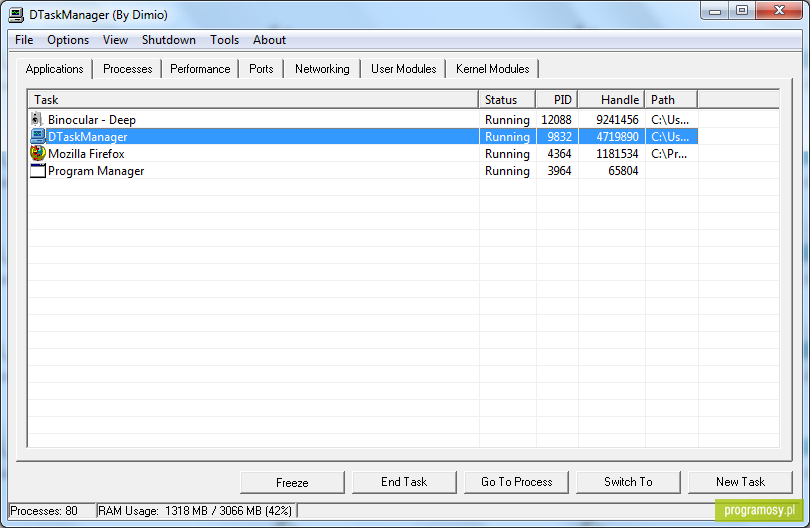Sort by the Path column header

pos(672,100)
